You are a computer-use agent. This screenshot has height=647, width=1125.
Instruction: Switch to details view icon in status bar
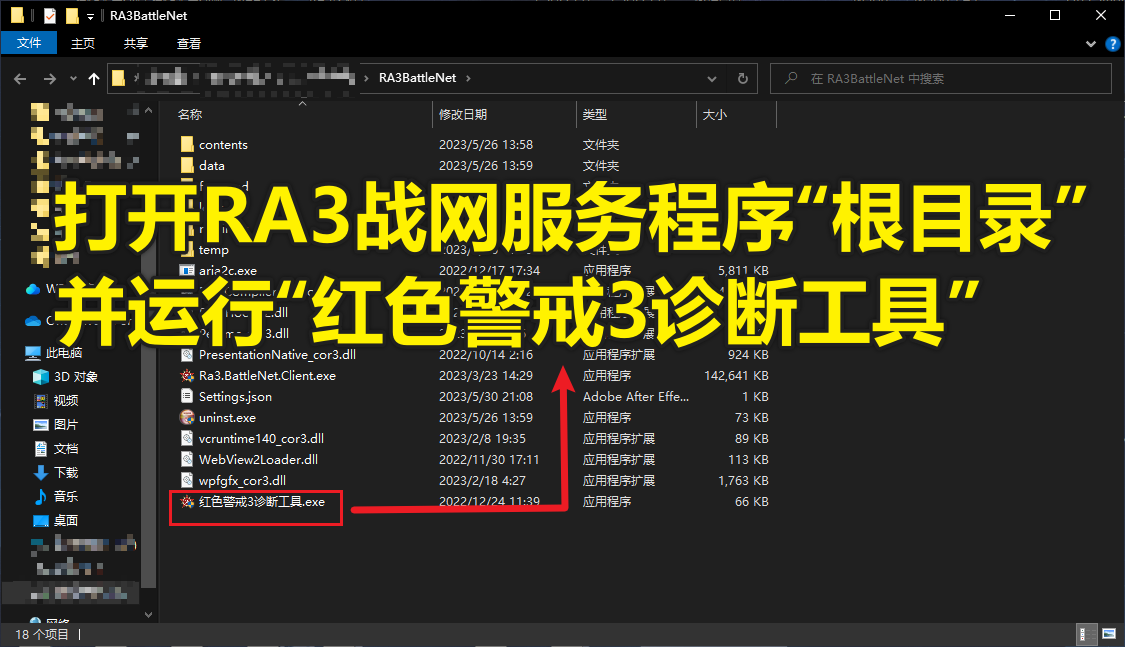[1087, 634]
